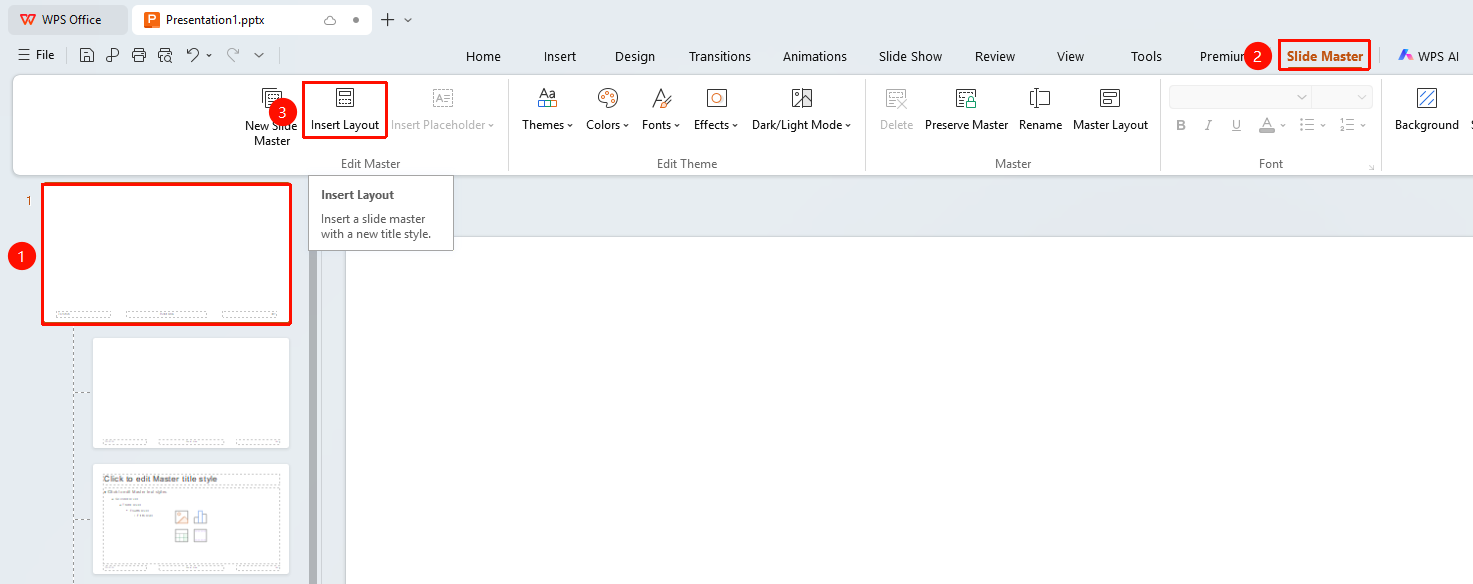The image size is (1473, 584).
Task: Toggle Italic formatting
Action: point(1209,125)
